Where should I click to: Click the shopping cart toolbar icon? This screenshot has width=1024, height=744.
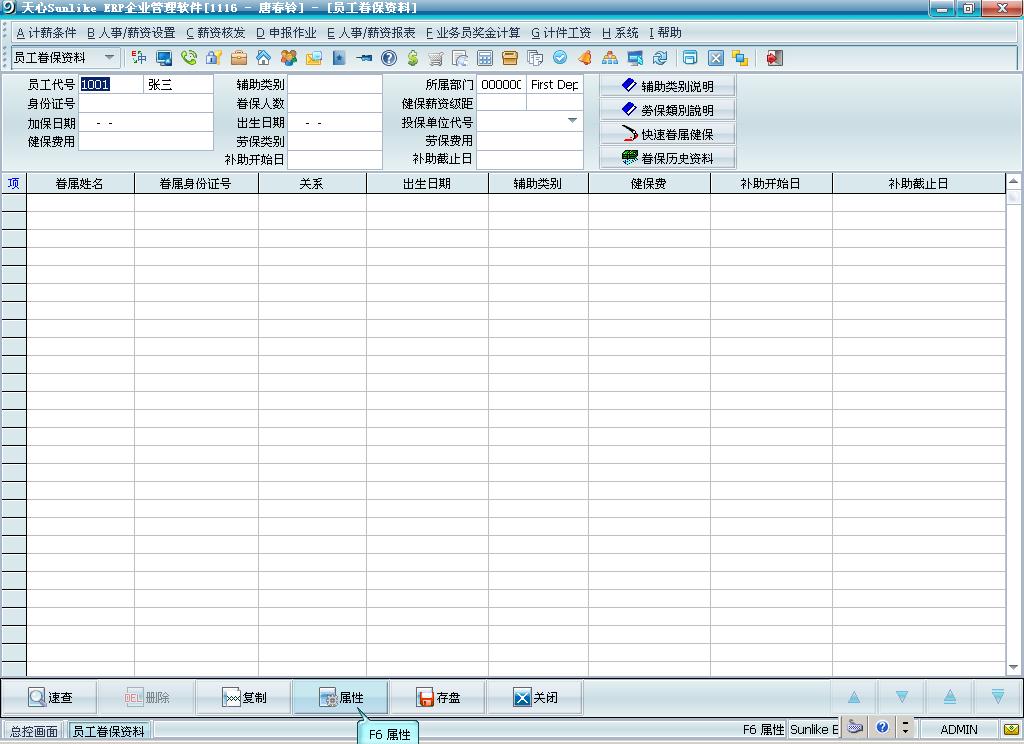point(436,58)
